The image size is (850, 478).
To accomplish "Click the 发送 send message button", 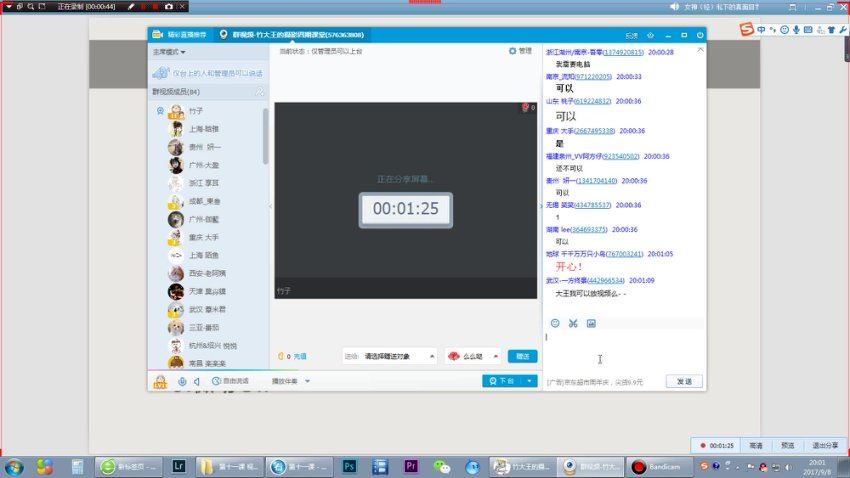I will [x=684, y=381].
